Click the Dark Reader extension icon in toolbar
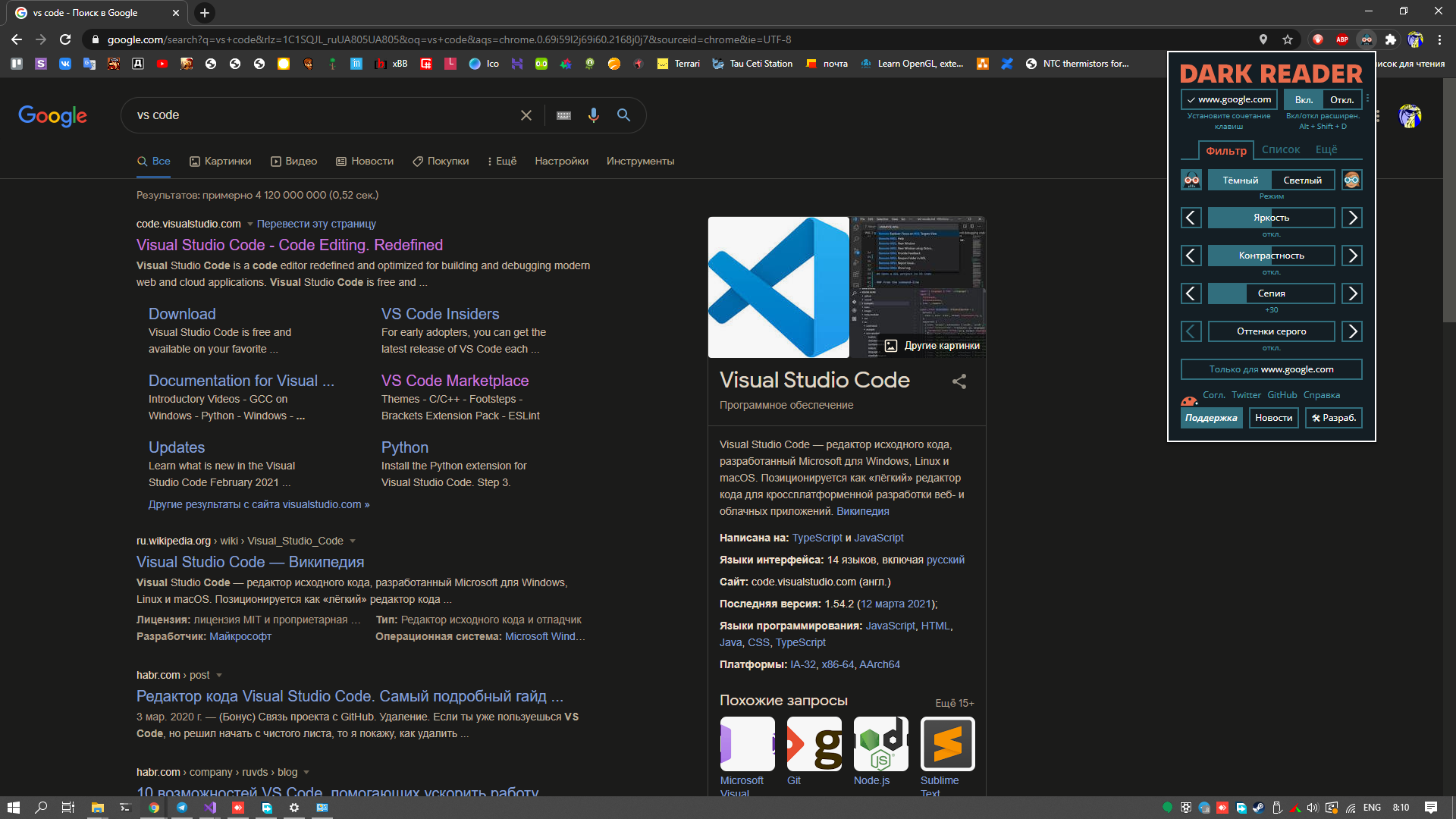The height and width of the screenshot is (819, 1456). (x=1367, y=39)
